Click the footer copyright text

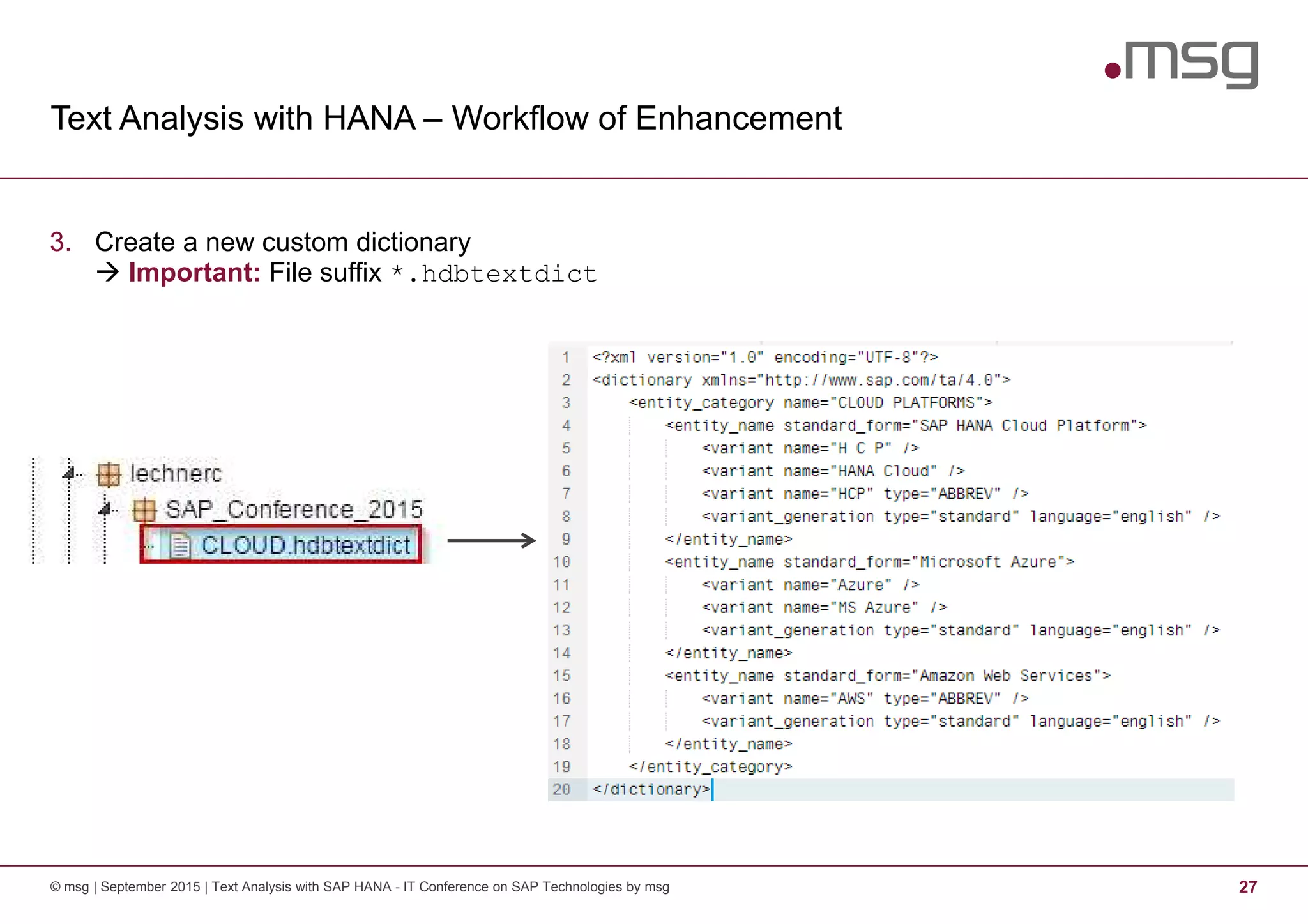click(360, 887)
